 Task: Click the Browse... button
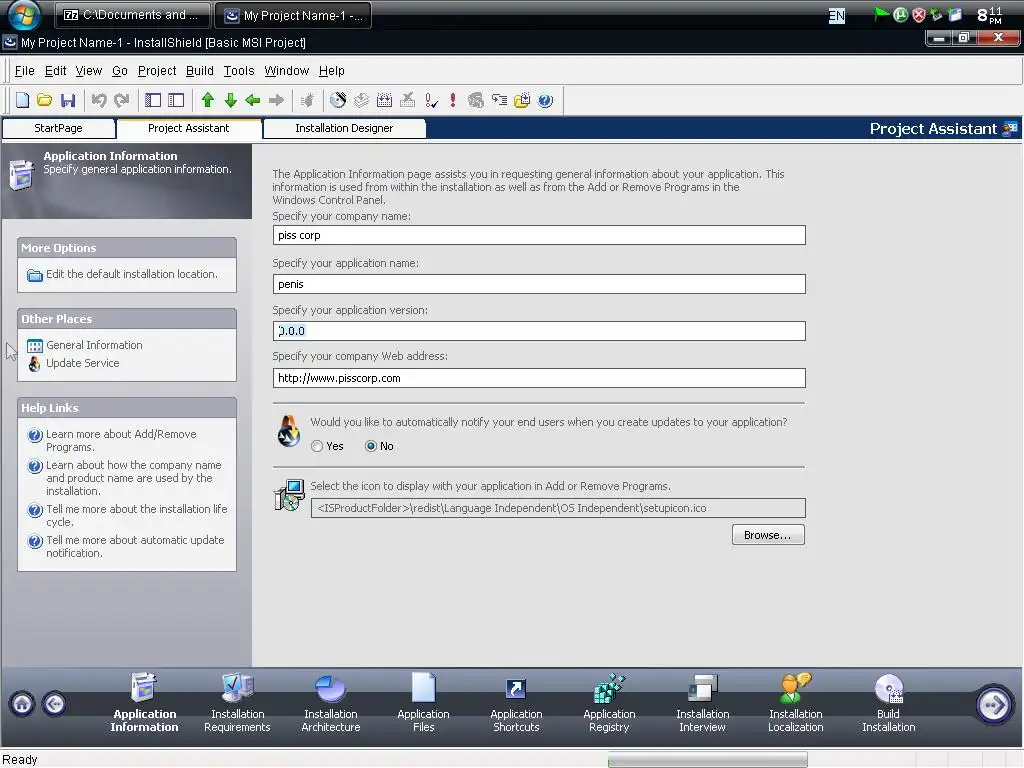click(768, 535)
